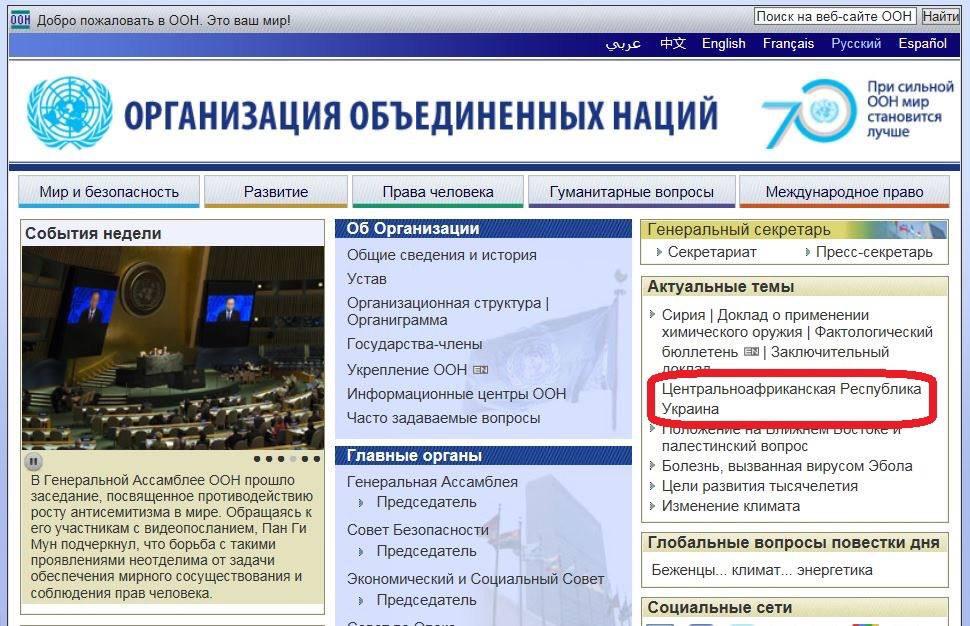
Task: Open the "Развитие" section
Action: [275, 190]
